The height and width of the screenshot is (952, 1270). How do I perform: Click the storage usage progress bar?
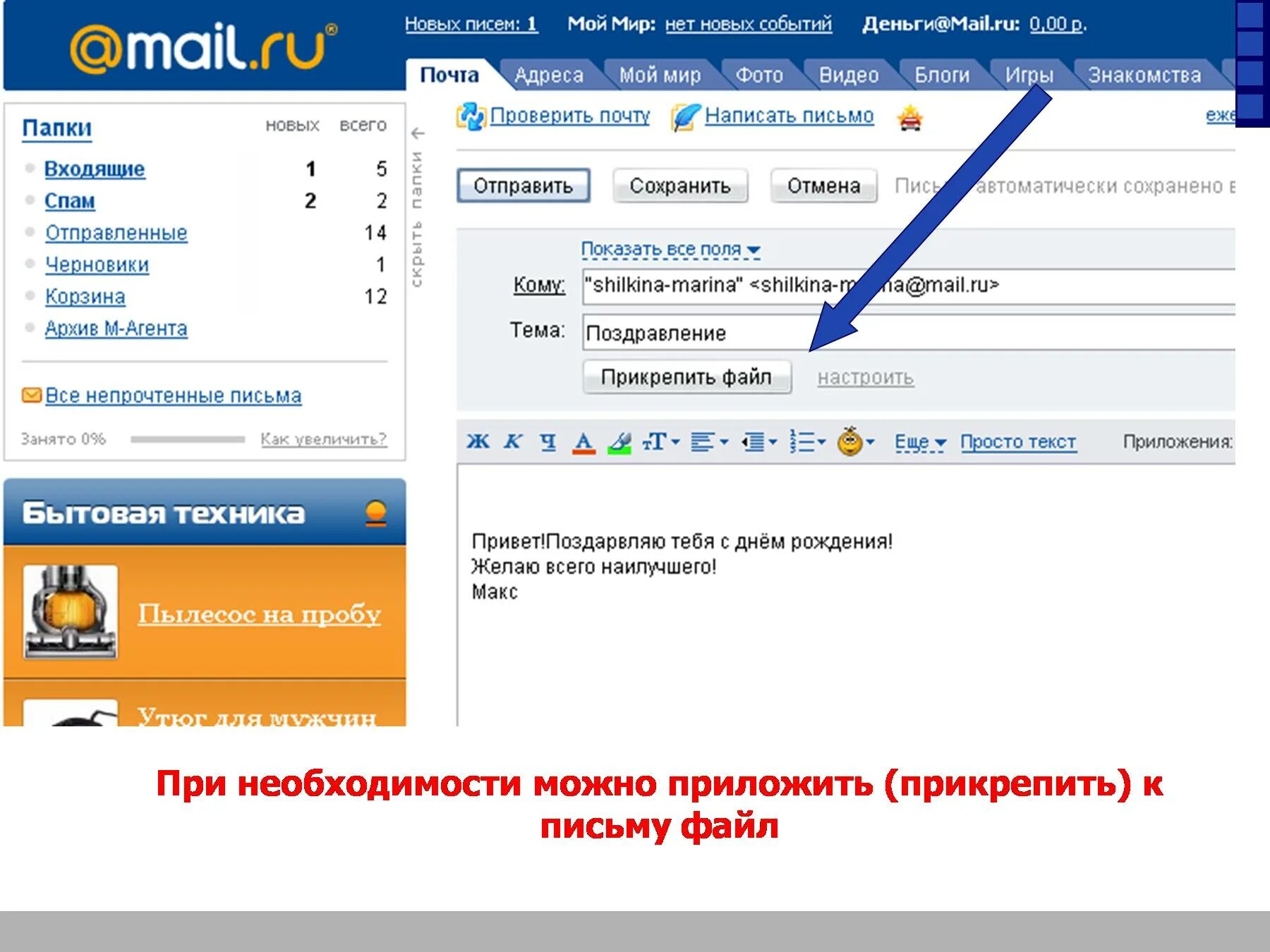(188, 439)
